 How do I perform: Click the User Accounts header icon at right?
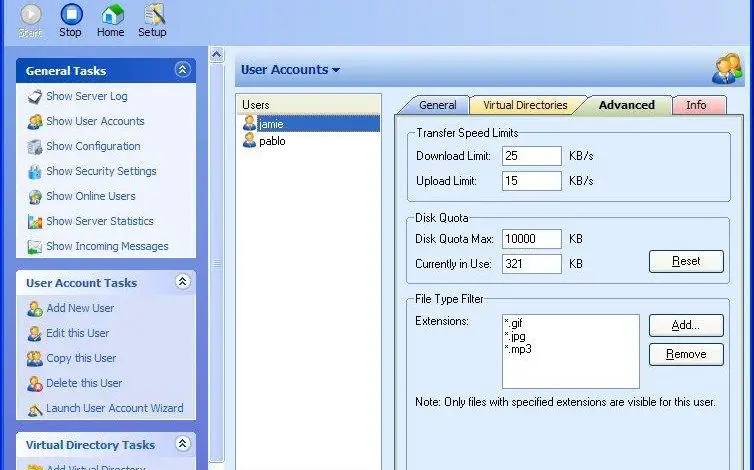point(727,69)
